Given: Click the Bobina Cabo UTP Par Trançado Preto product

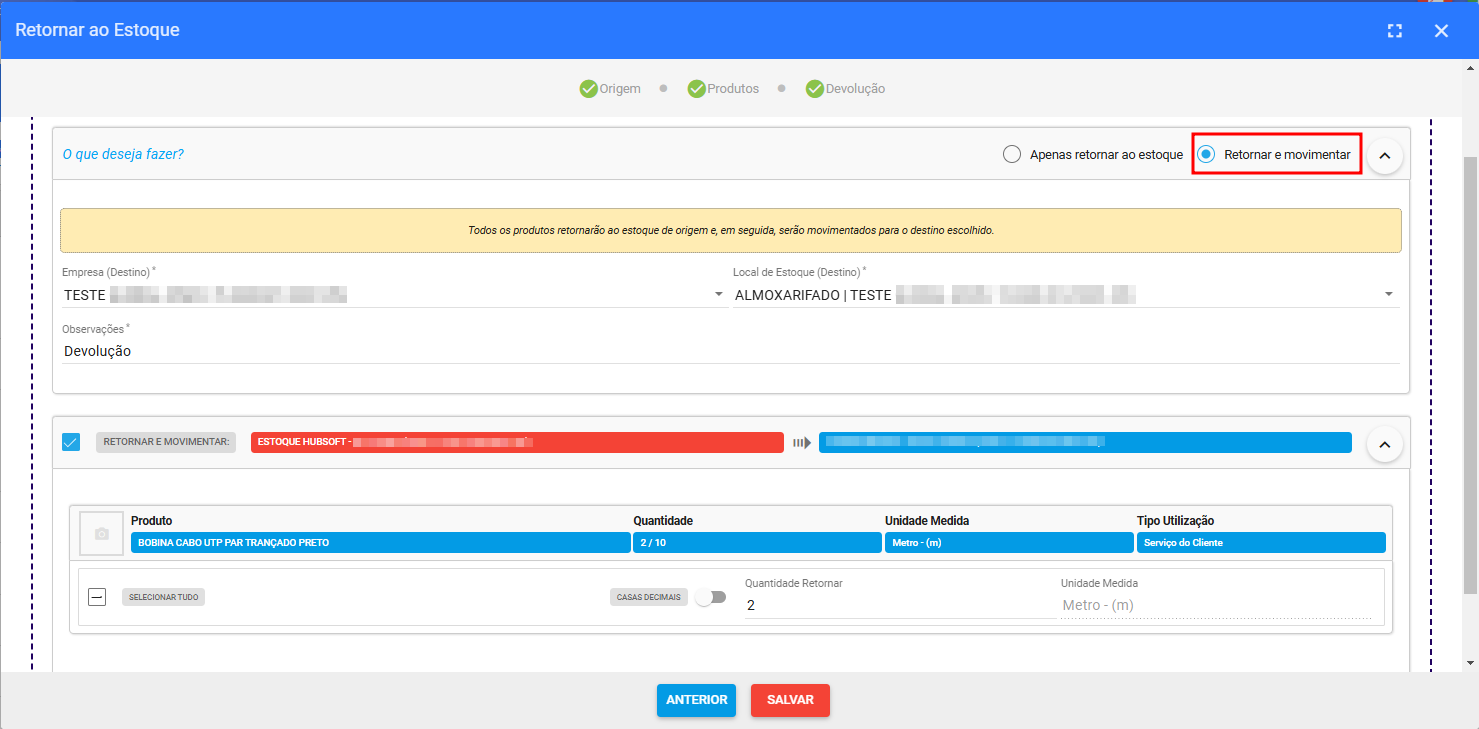Looking at the screenshot, I should (x=380, y=543).
